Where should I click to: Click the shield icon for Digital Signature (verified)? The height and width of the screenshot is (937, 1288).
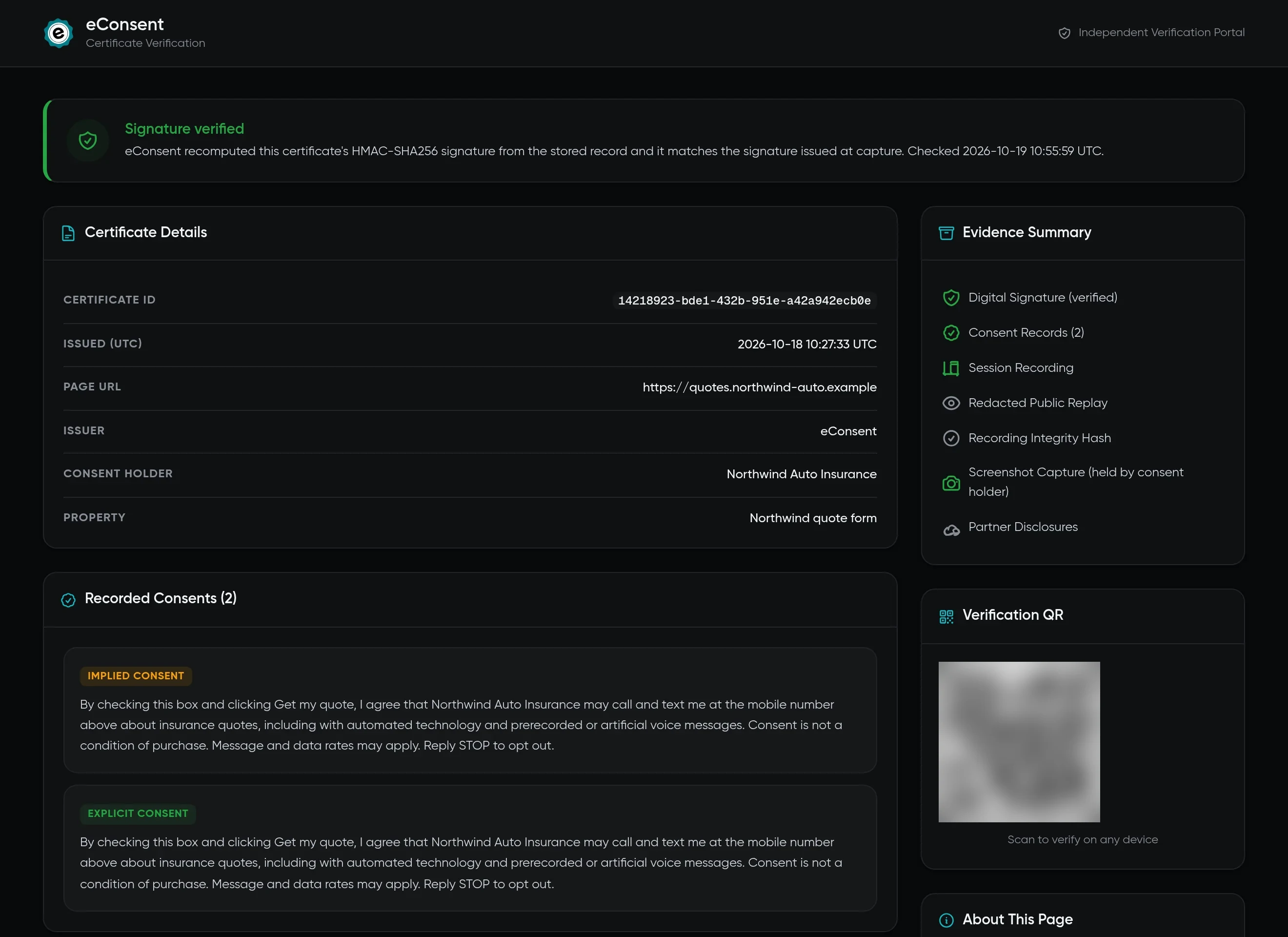(951, 298)
